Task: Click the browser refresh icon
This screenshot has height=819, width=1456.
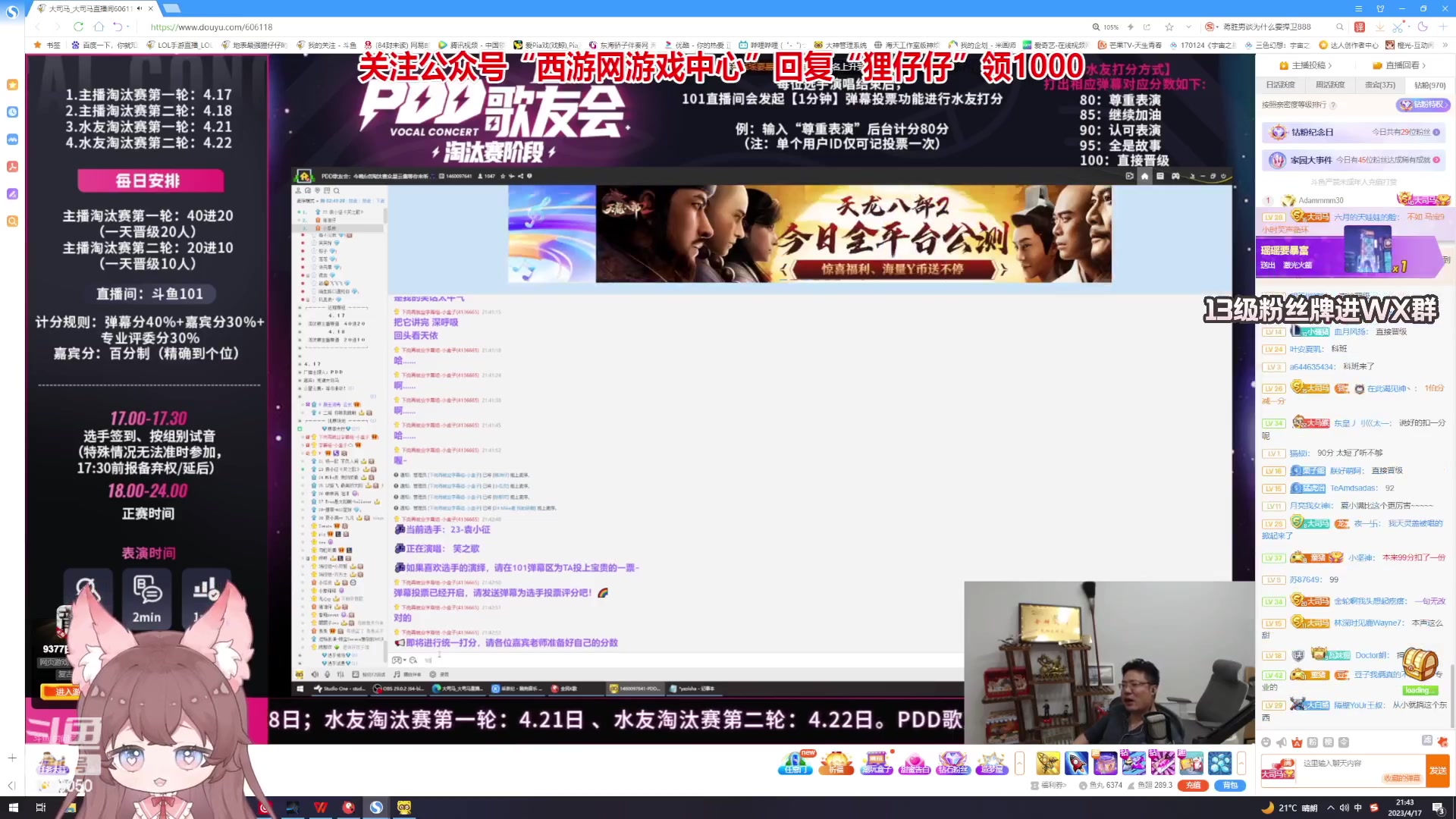Action: click(78, 27)
